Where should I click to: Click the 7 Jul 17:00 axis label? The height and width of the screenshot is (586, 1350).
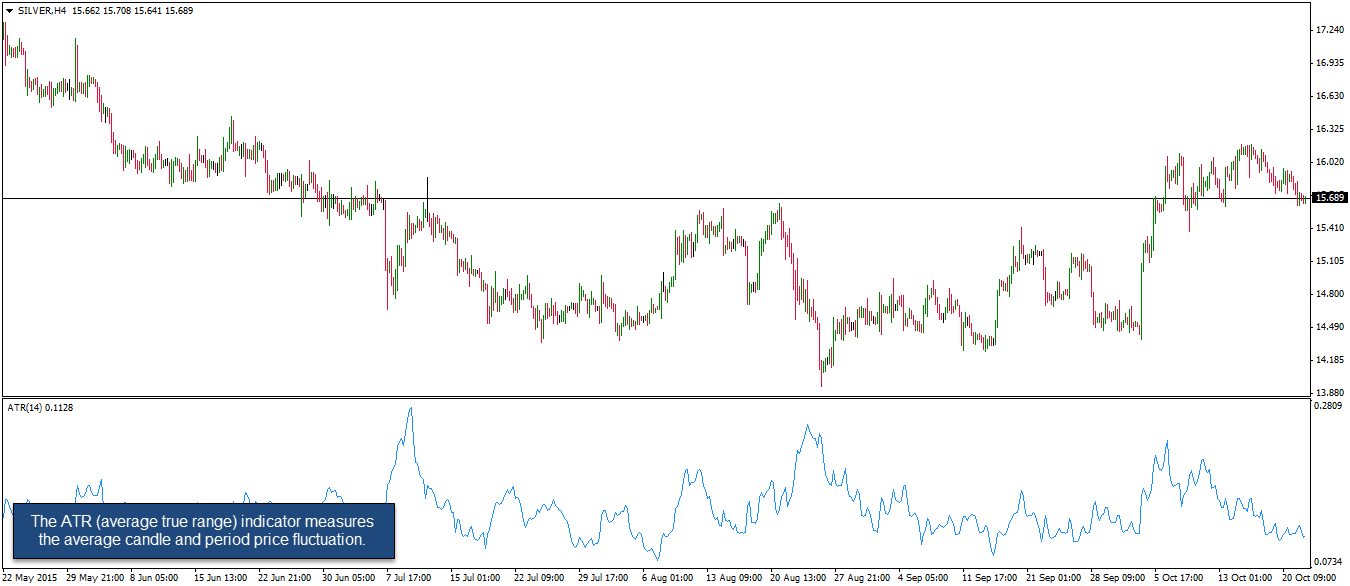[408, 577]
